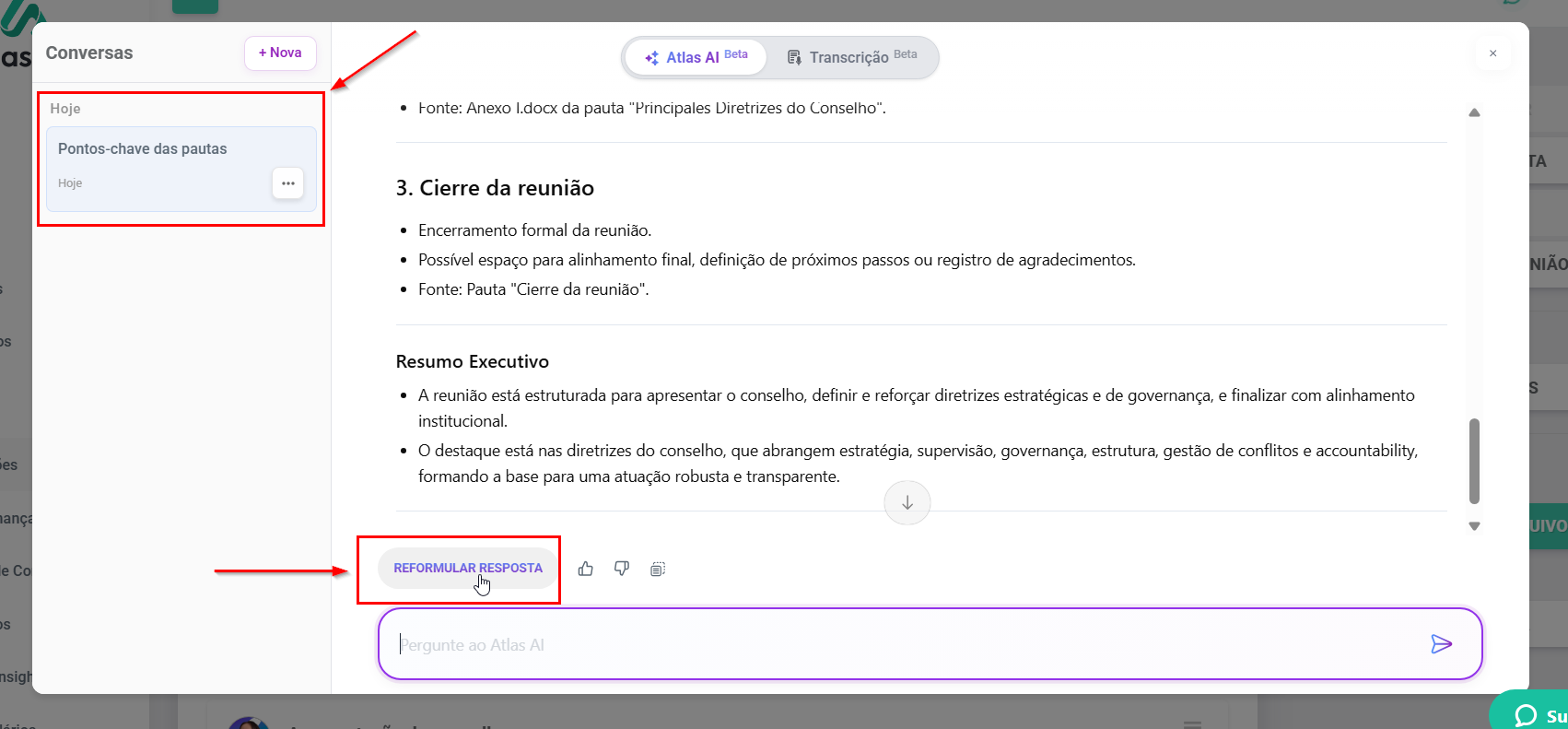1568x729 pixels.
Task: Click the hamburger menu icon below the dialog
Action: [x=1192, y=723]
